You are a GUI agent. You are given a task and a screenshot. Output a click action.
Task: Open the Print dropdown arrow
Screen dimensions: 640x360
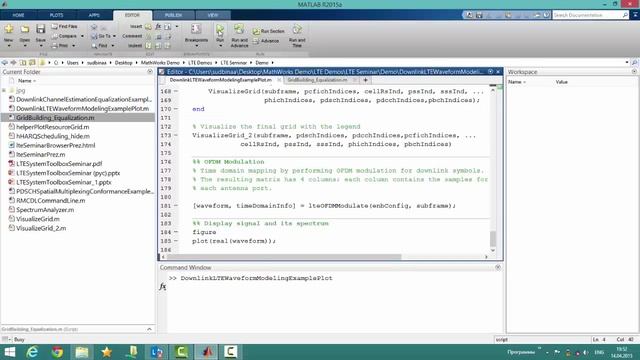tap(73, 46)
